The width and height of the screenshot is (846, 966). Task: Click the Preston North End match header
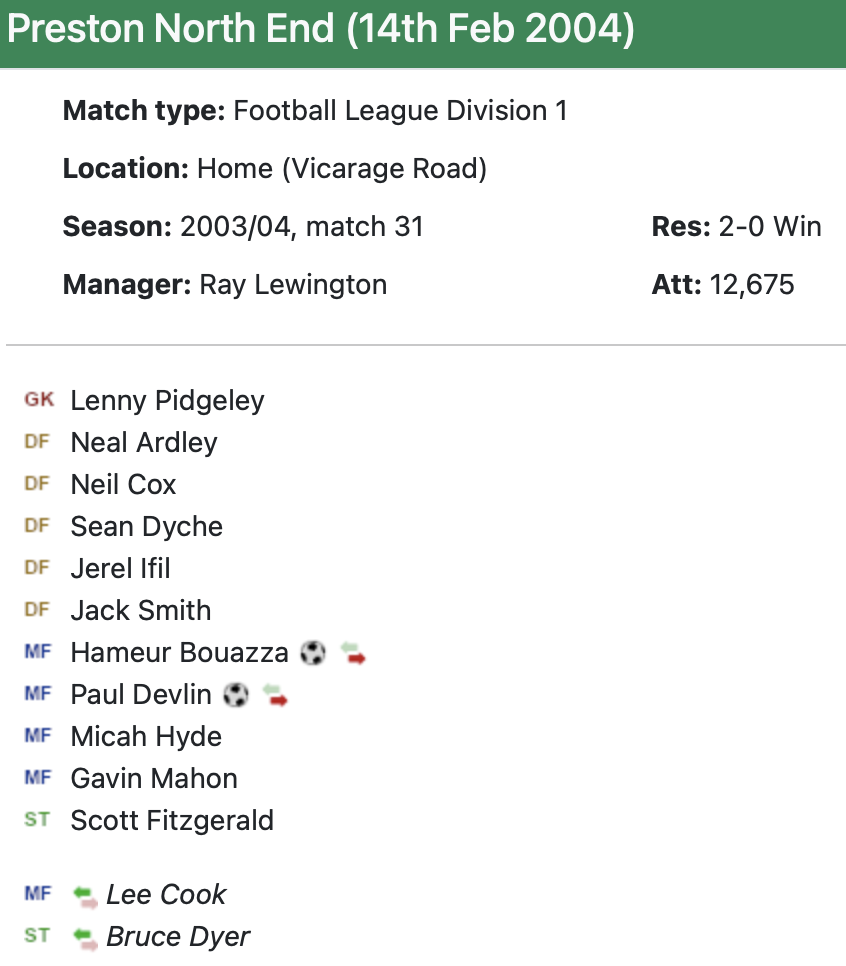(320, 30)
